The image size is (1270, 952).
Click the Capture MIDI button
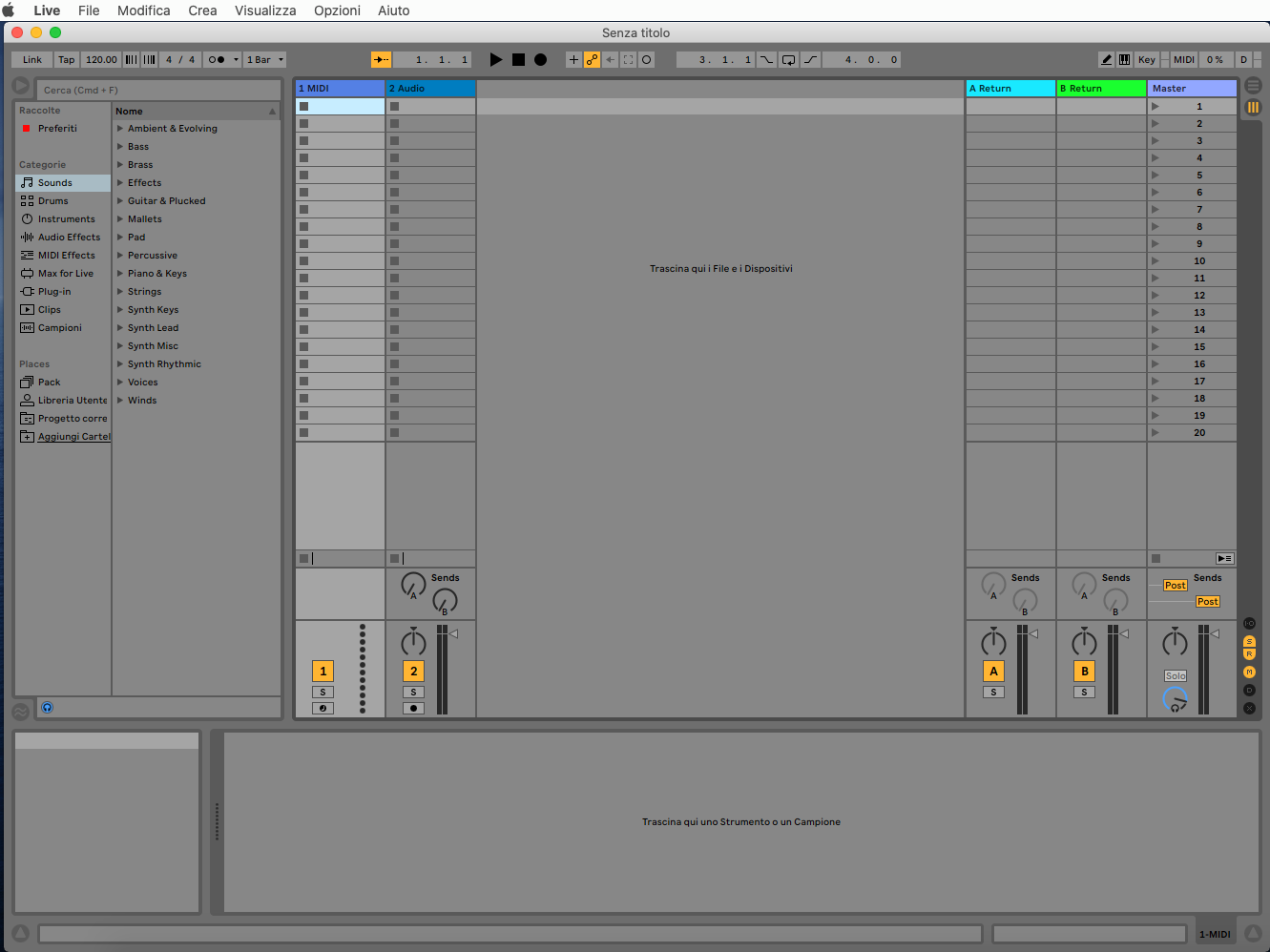pos(628,59)
